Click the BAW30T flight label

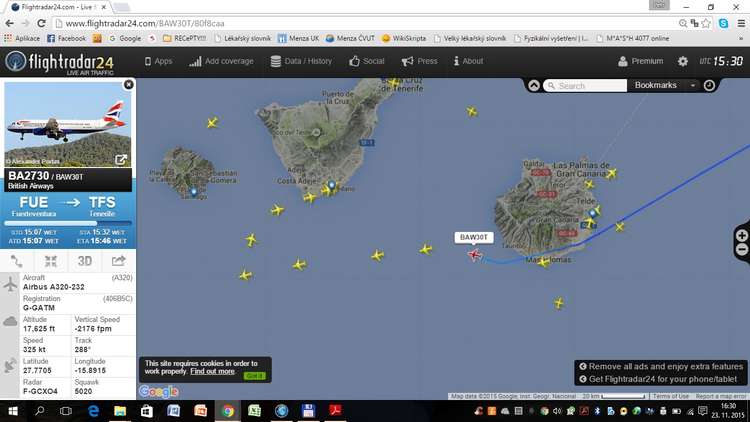pyautogui.click(x=474, y=237)
